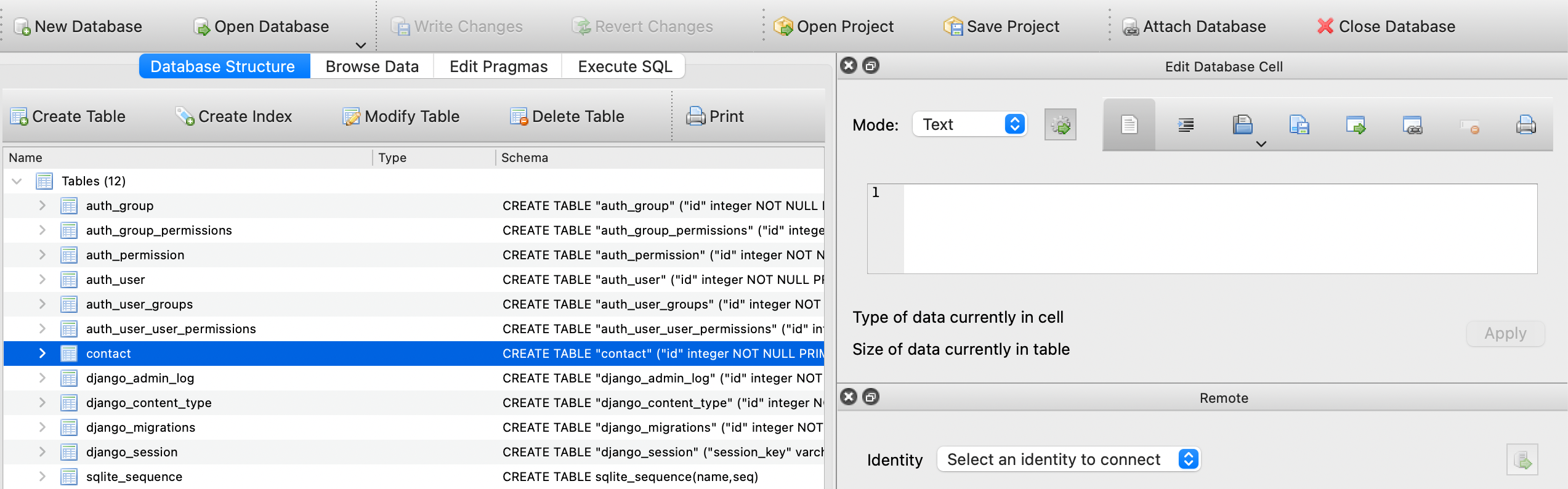Select the auth_user_user_permissions row
The height and width of the screenshot is (489, 1568).
[x=414, y=329]
